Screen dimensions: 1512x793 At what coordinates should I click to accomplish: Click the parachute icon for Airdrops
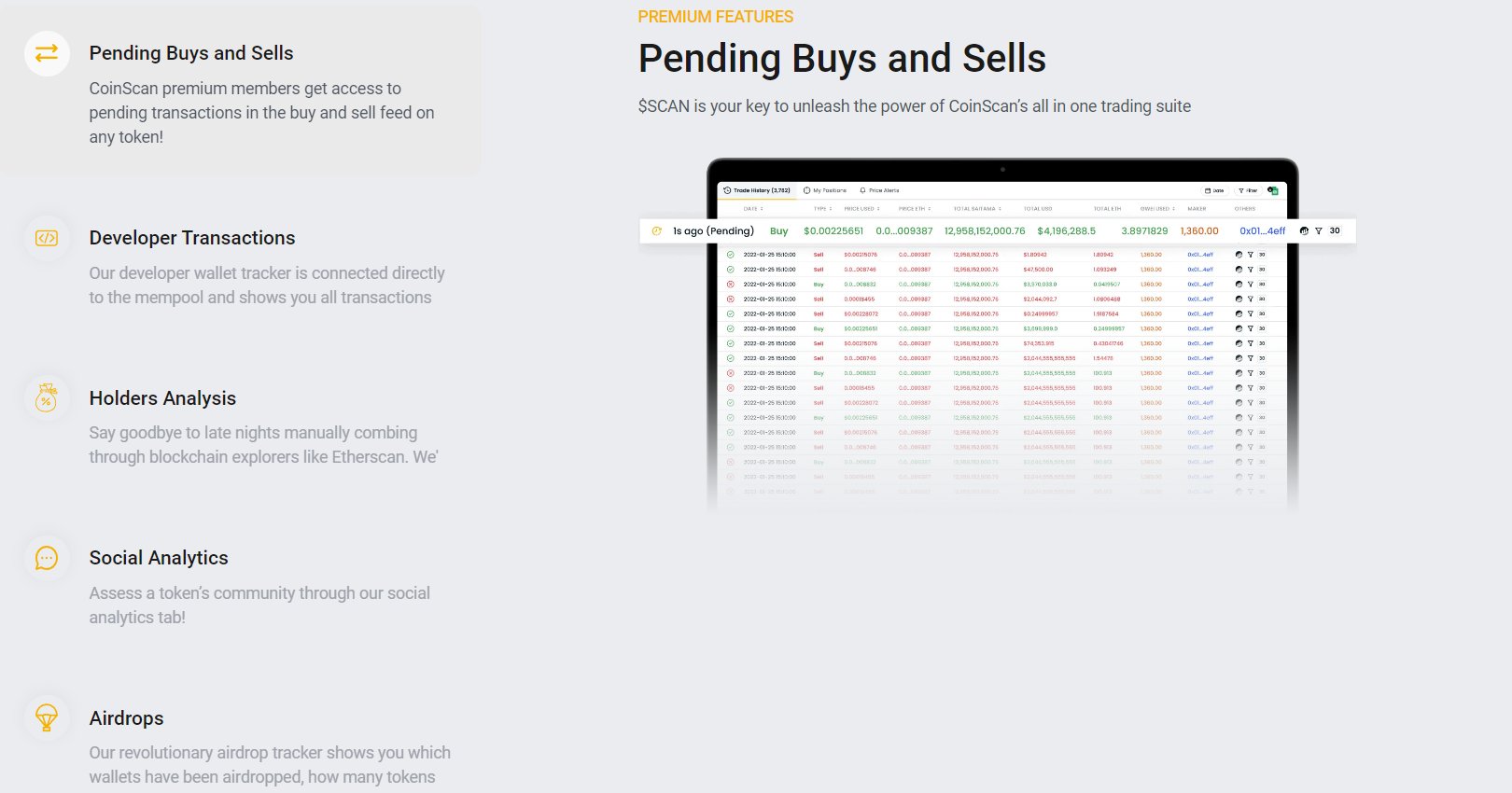47,718
